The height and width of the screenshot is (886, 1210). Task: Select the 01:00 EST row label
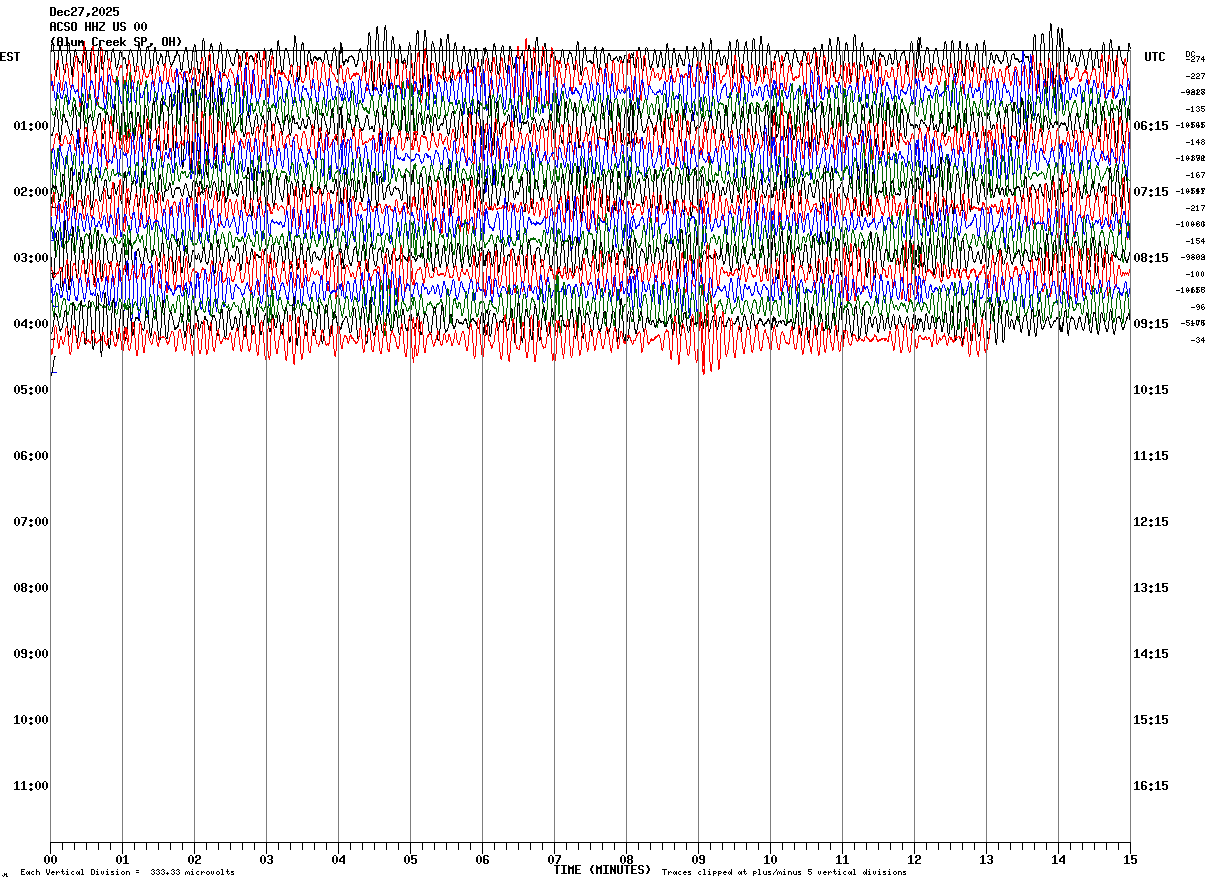31,126
